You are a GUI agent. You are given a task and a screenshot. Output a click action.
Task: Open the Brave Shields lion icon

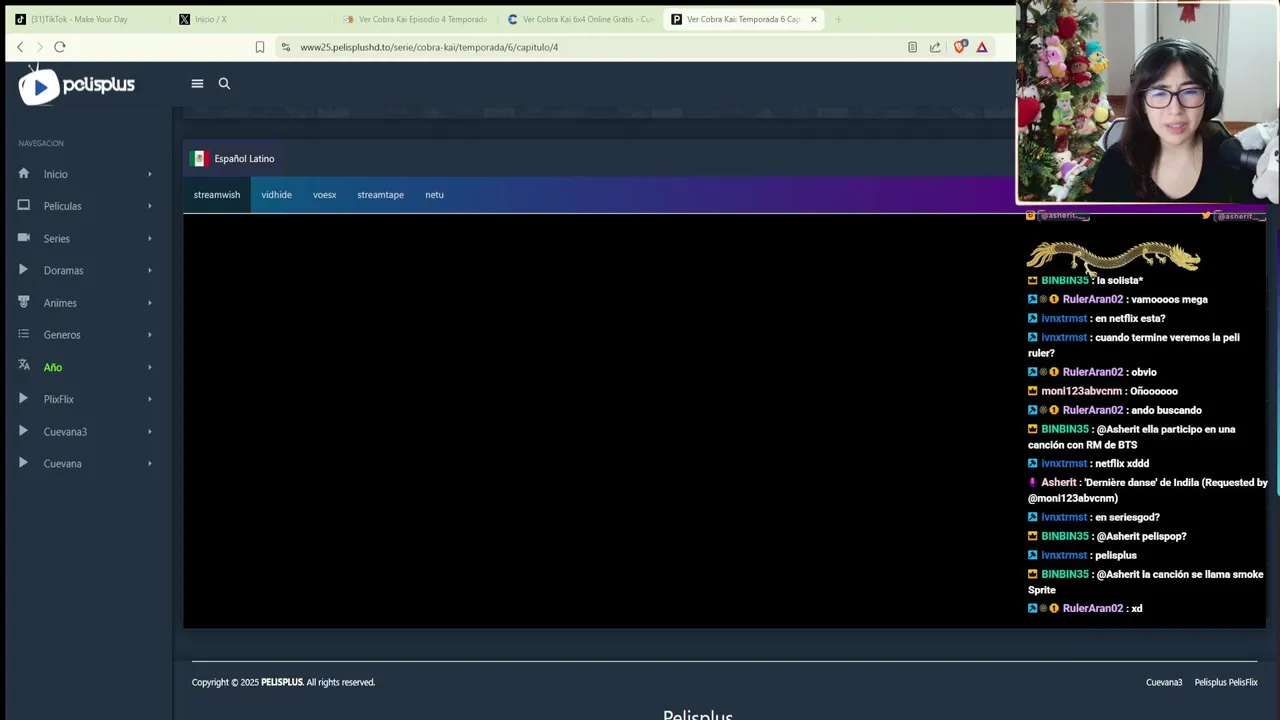click(960, 47)
